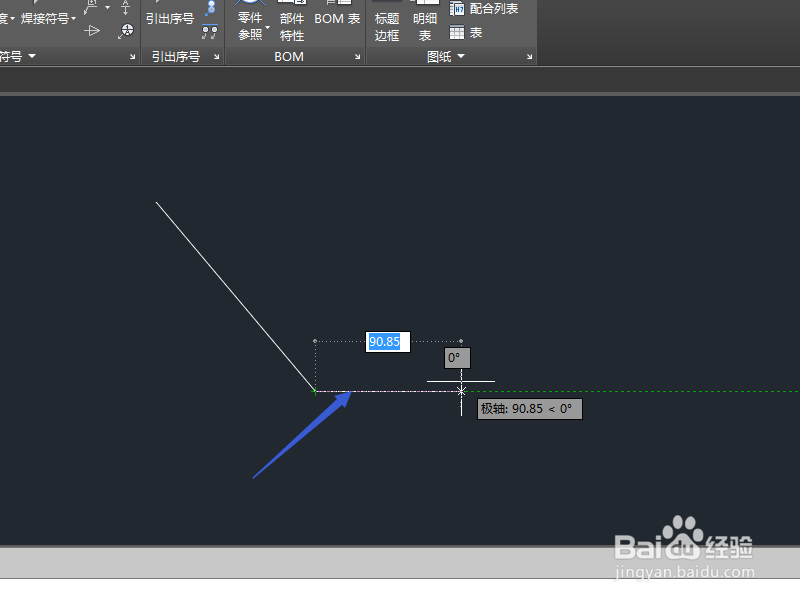Open the BOM panel dialog launcher

tap(358, 57)
